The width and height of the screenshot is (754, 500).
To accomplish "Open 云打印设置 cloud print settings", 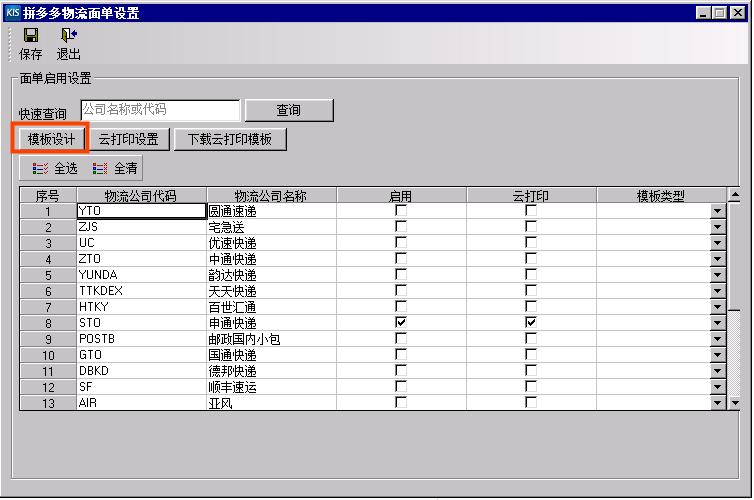I will tap(129, 139).
